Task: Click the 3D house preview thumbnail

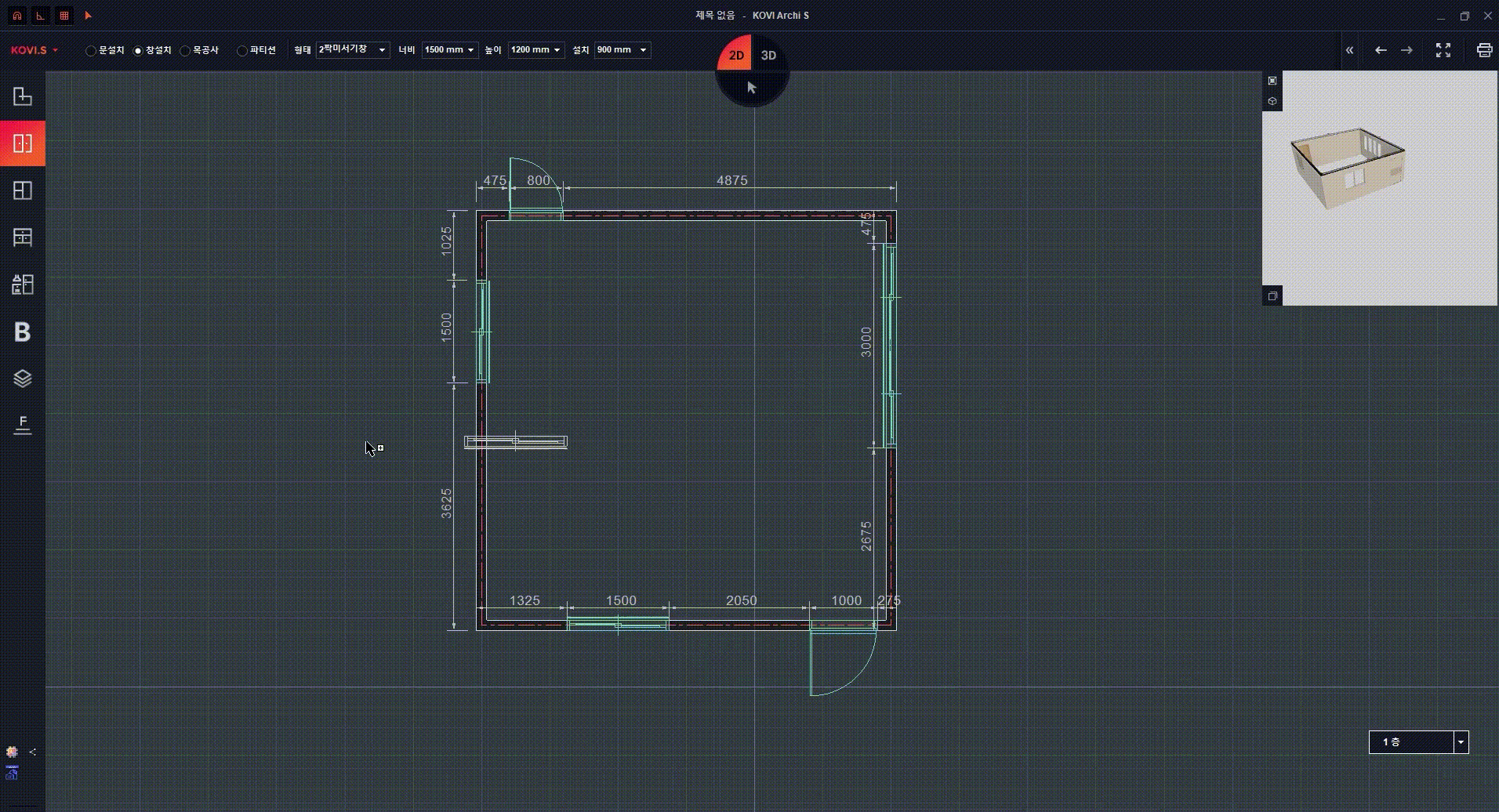Action: pyautogui.click(x=1348, y=169)
